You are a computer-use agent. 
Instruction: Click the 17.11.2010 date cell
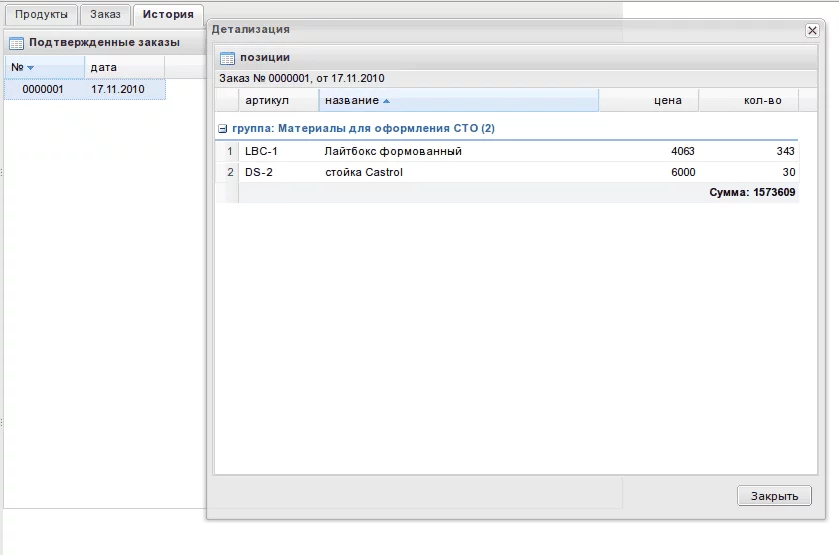118,89
